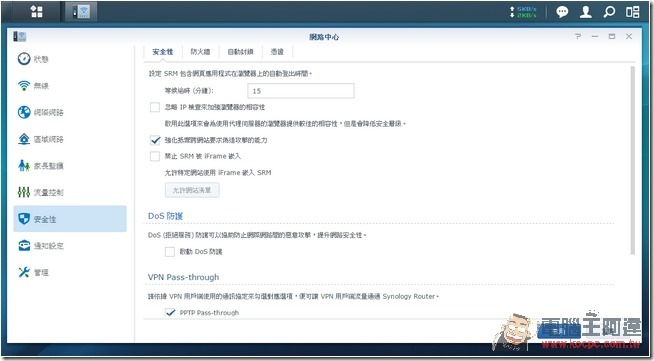Select 流量控制 text in sidebar
The width and height of the screenshot is (654, 361).
(x=48, y=193)
